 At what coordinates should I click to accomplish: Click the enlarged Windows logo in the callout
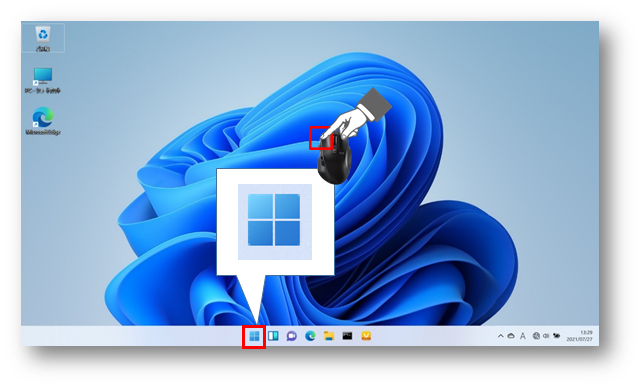274,220
